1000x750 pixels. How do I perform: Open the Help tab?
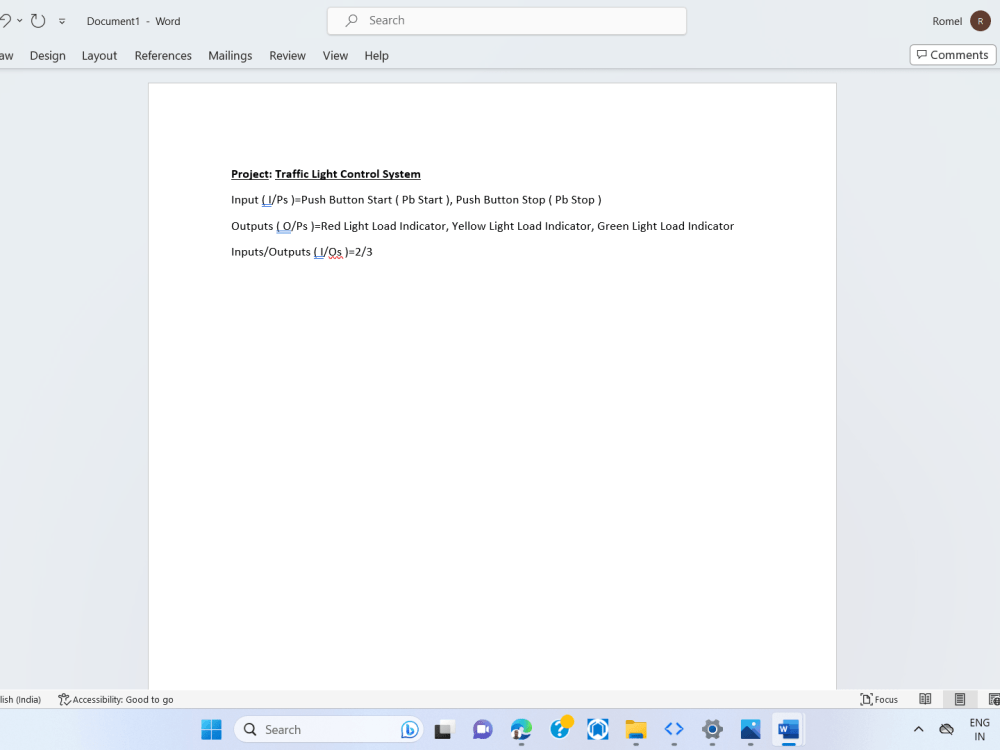376,55
